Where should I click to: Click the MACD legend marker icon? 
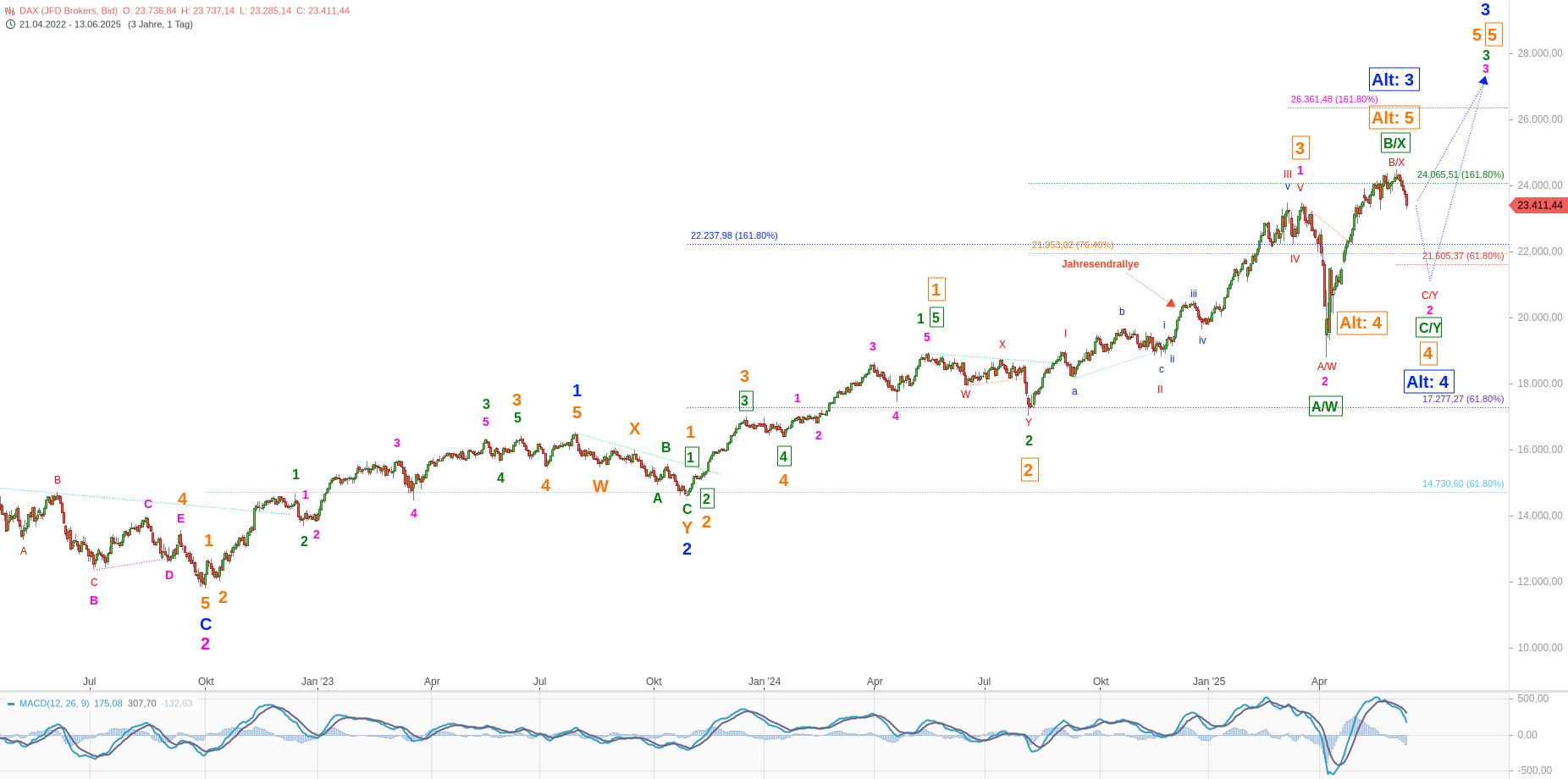point(10,704)
